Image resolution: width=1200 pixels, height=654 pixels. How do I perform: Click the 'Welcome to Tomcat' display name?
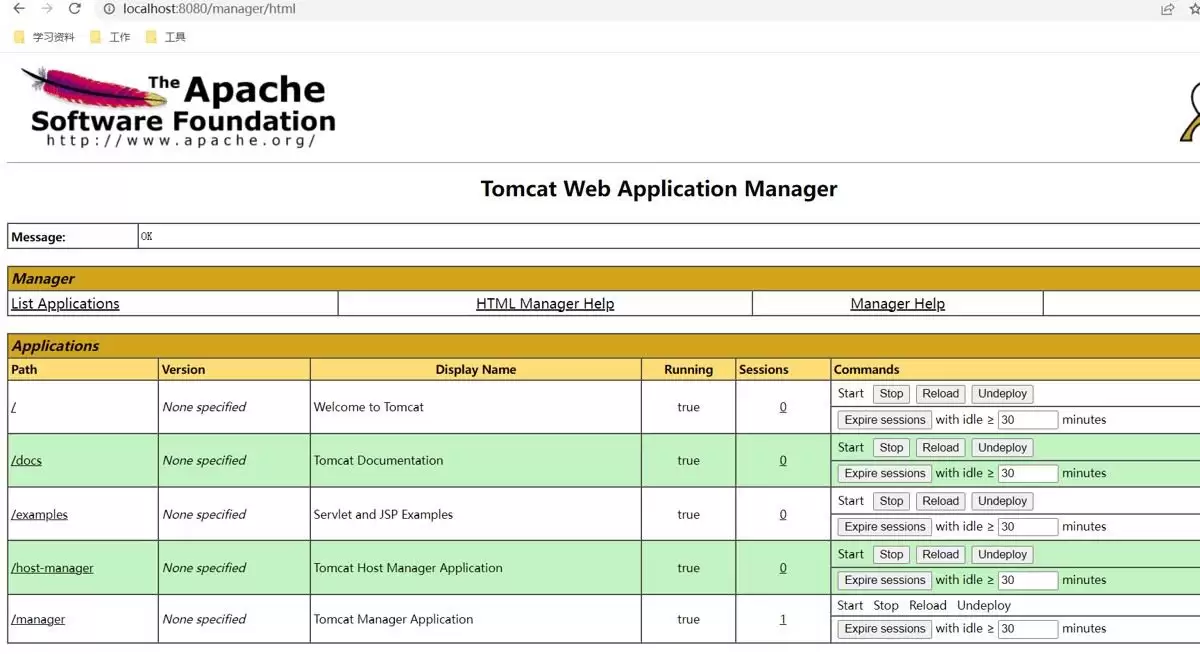point(369,407)
